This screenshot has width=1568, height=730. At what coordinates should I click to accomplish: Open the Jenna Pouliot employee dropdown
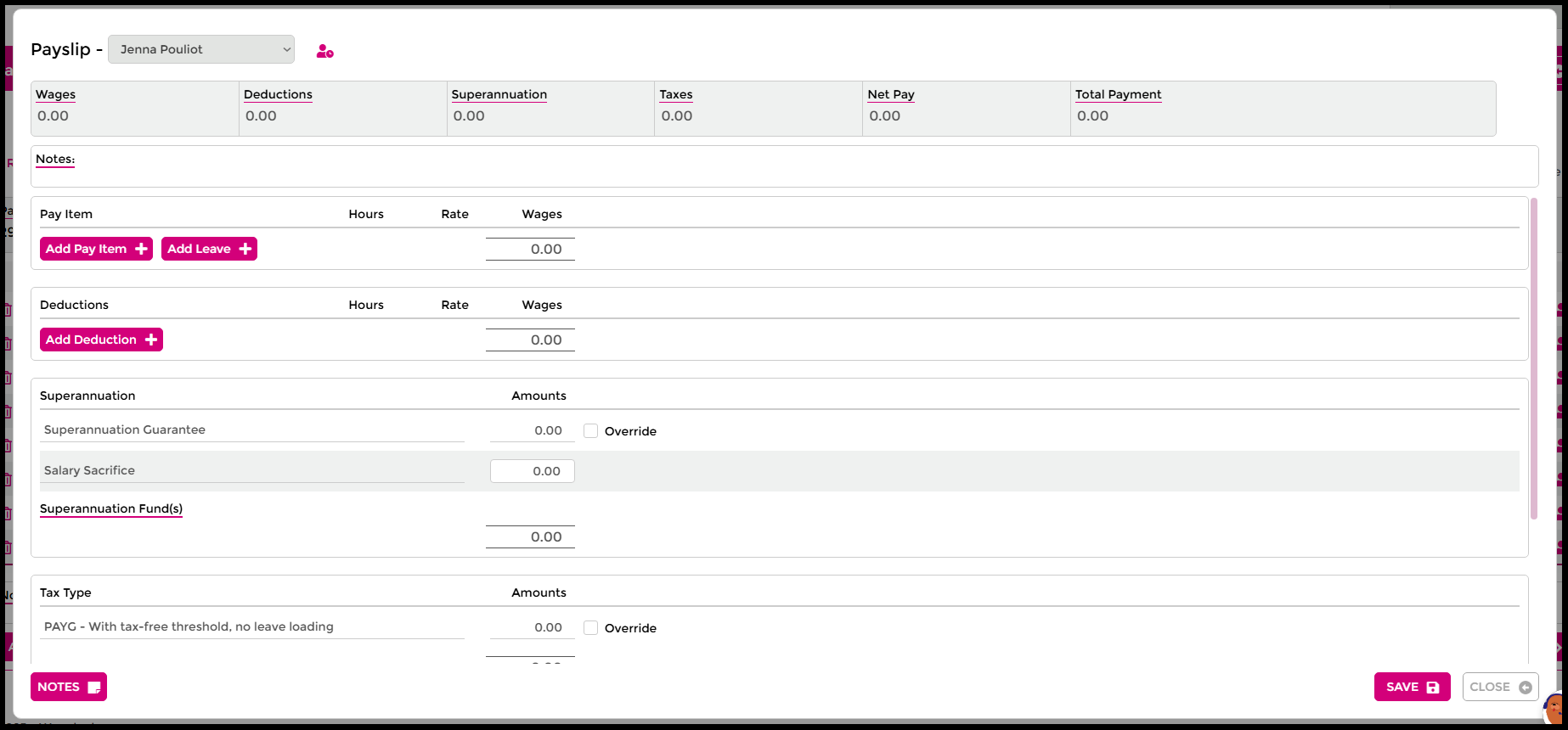pos(201,49)
